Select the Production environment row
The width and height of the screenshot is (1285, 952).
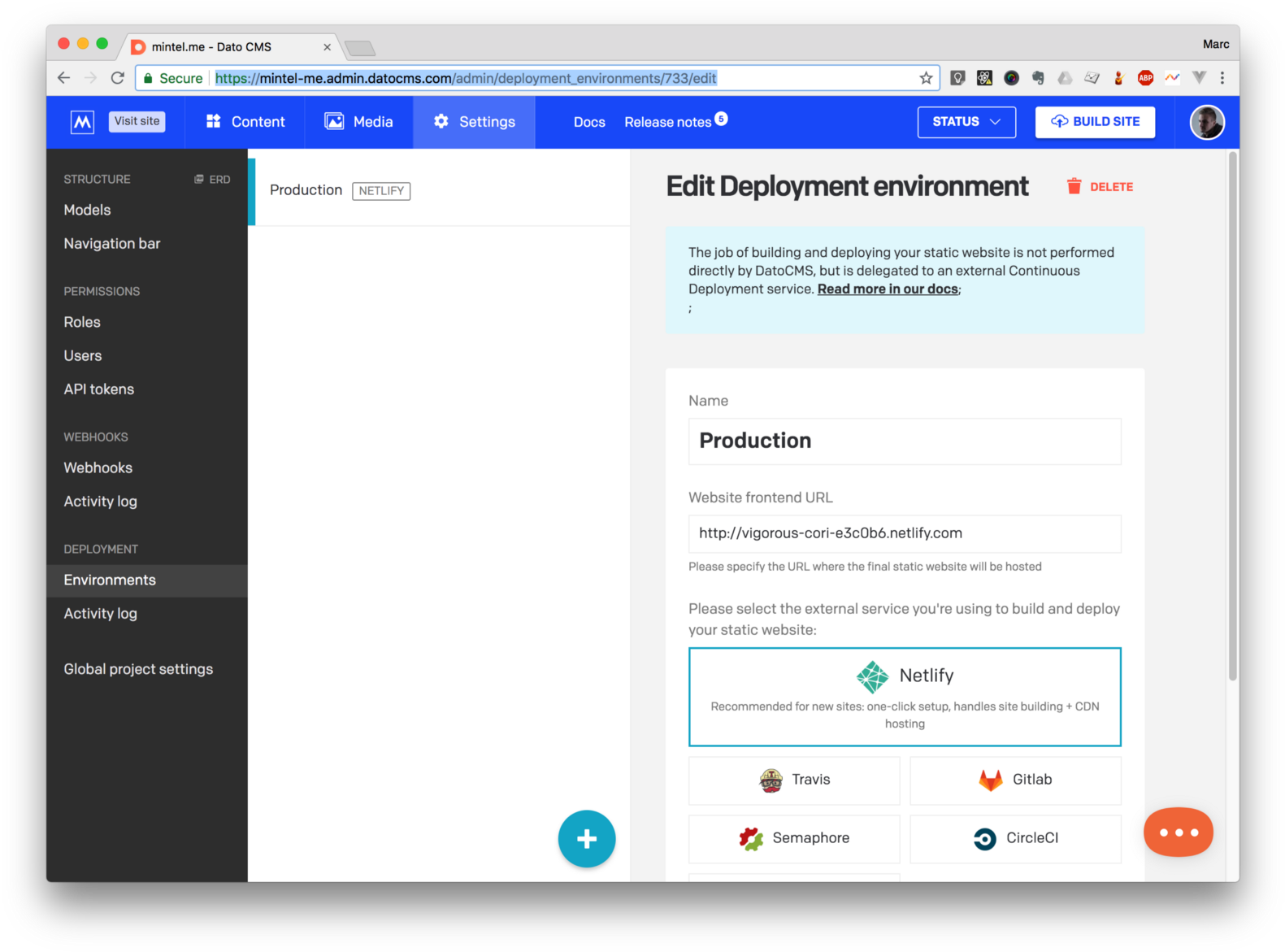click(x=439, y=190)
